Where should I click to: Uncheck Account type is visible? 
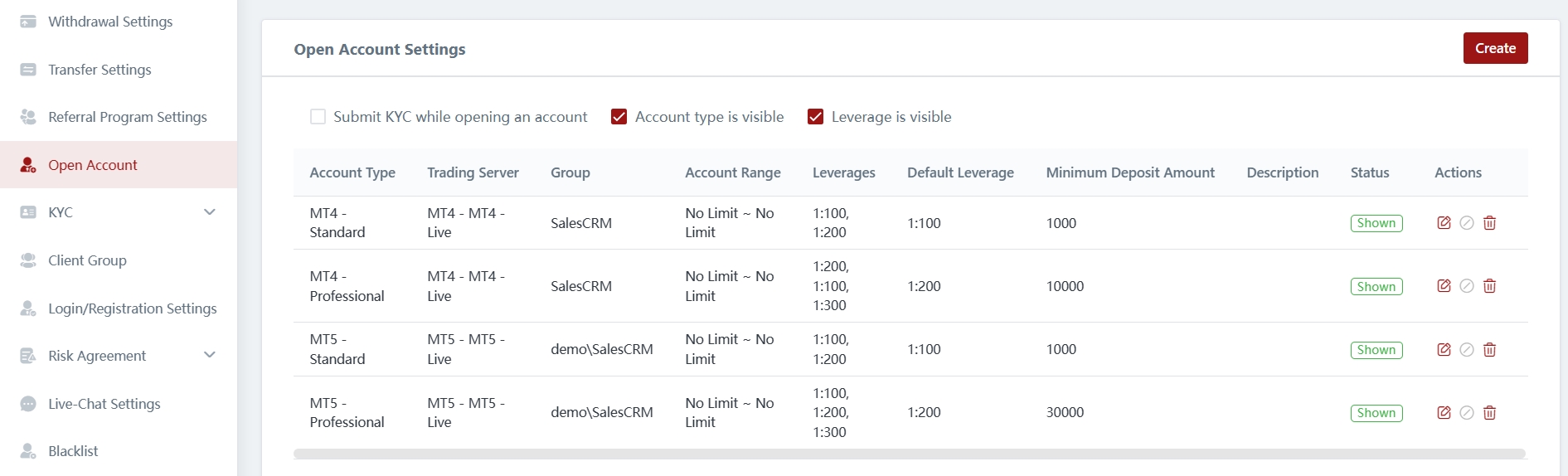pos(619,117)
